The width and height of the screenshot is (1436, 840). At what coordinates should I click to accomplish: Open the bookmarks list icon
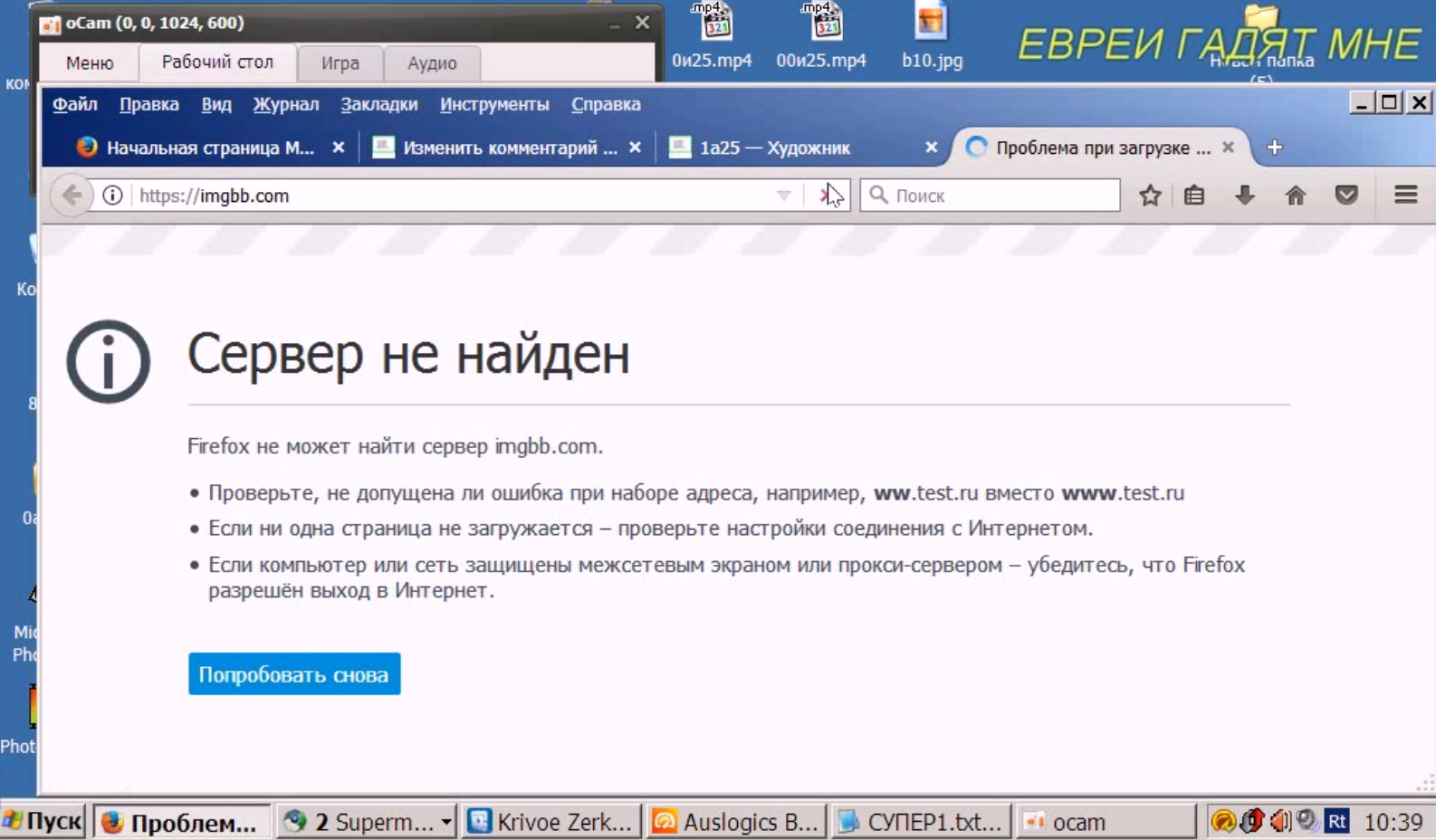(1194, 196)
